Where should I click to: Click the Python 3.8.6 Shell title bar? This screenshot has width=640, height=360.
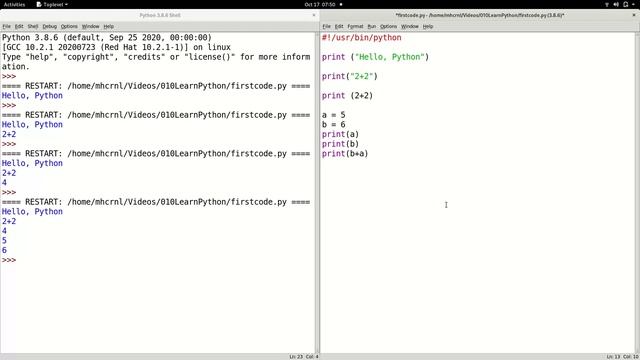pyautogui.click(x=160, y=15)
